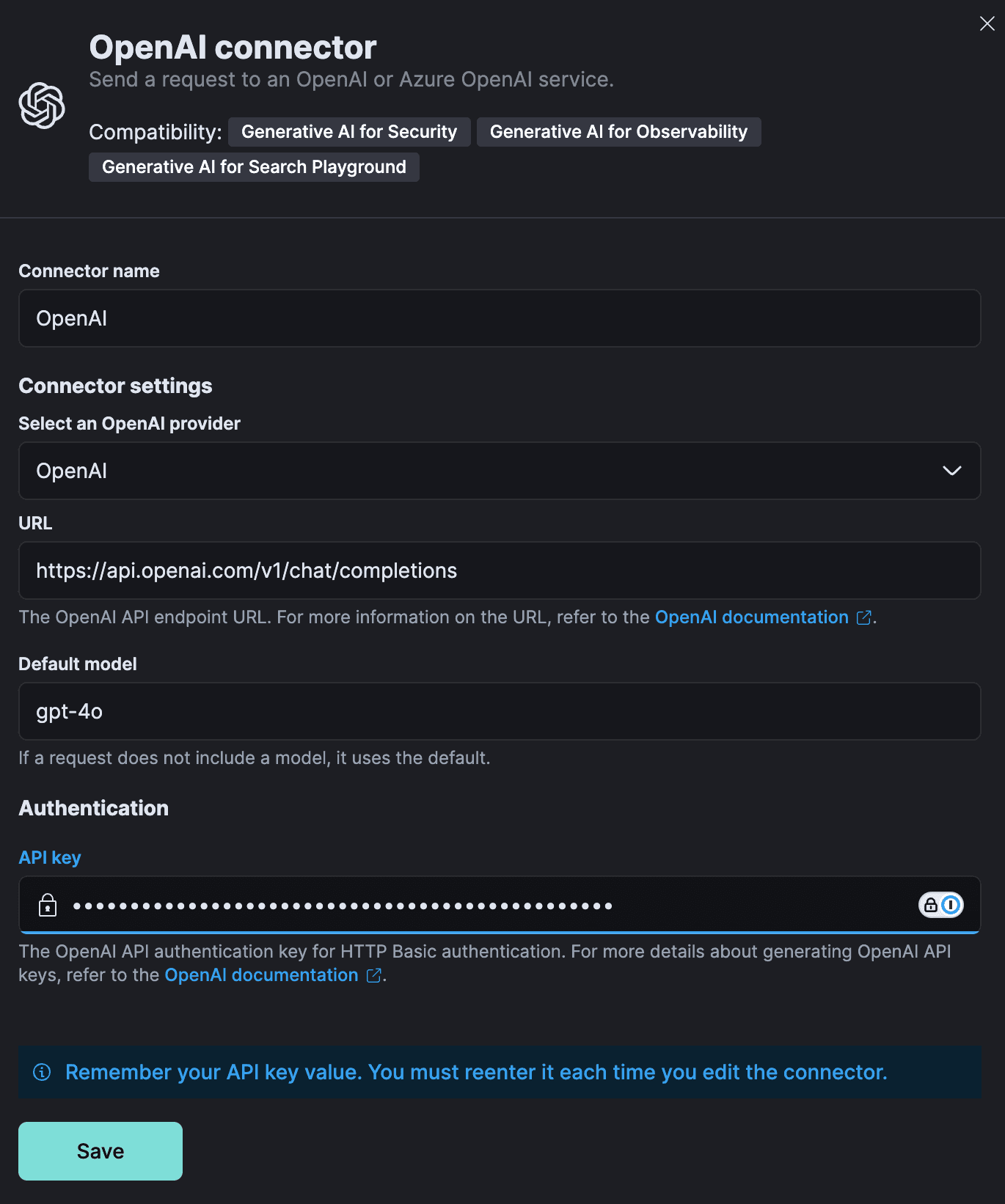
Task: Click the Generative AI for Search Playground badge
Action: [x=254, y=166]
